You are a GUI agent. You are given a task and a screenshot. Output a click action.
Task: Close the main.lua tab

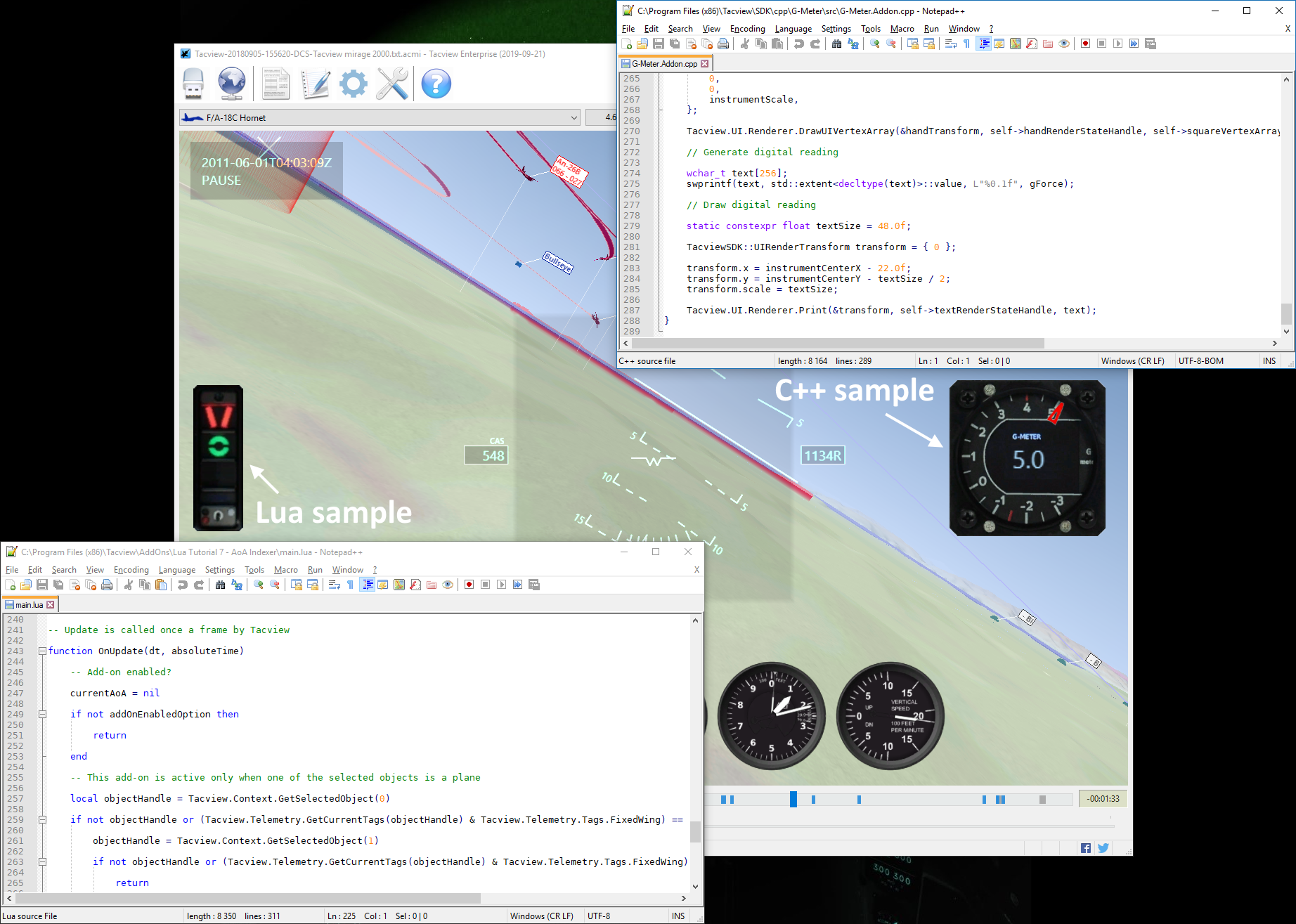point(51,605)
